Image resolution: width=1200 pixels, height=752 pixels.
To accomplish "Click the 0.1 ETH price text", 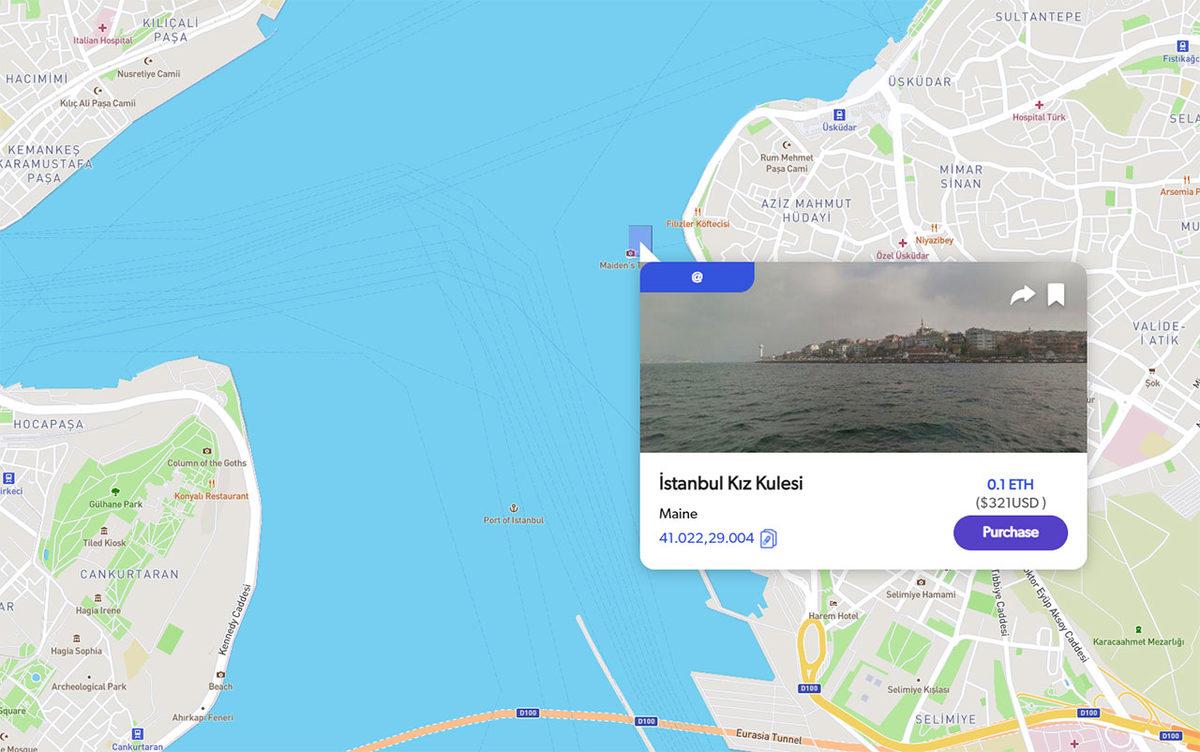I will click(1010, 484).
